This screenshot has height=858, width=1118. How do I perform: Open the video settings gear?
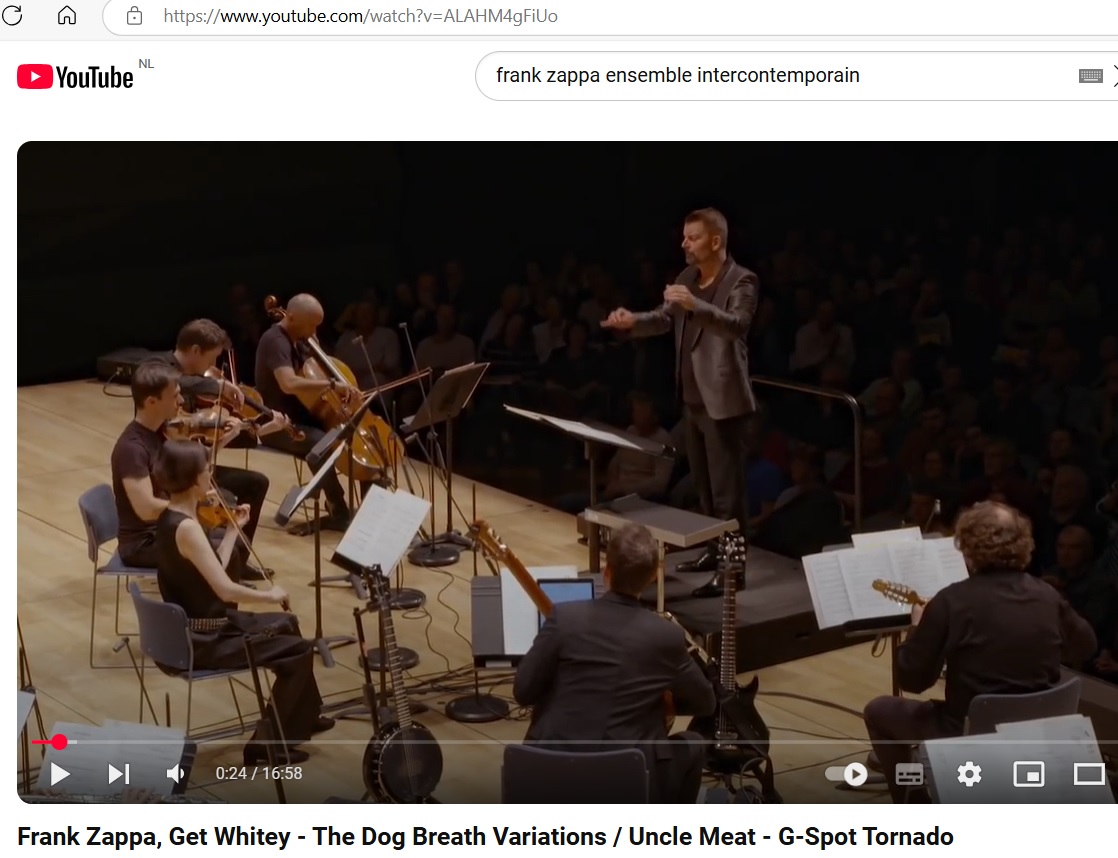click(x=969, y=774)
